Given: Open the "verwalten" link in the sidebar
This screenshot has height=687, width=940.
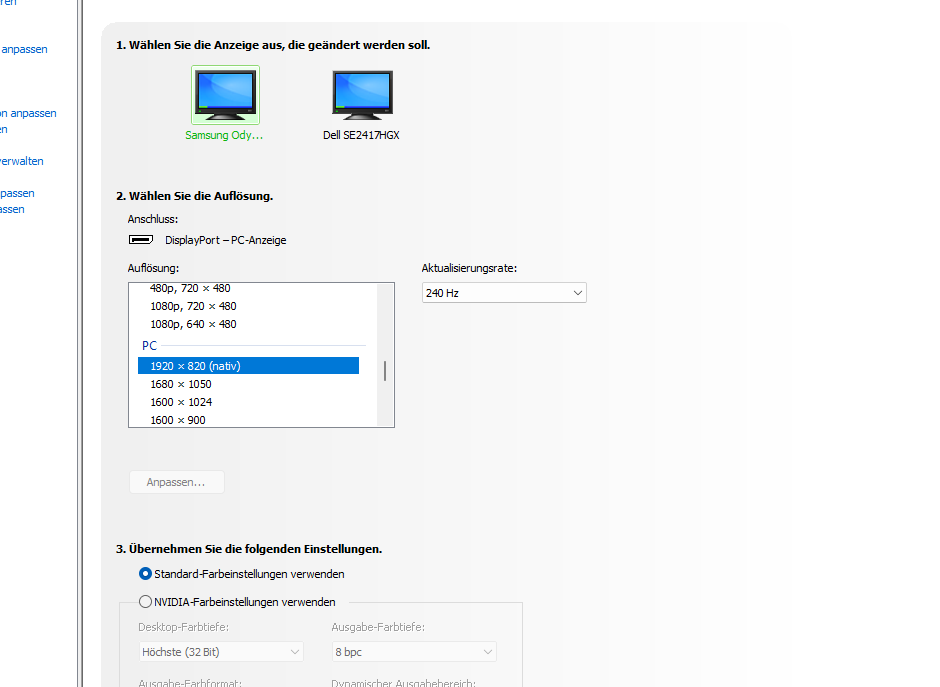Looking at the screenshot, I should tap(21, 161).
